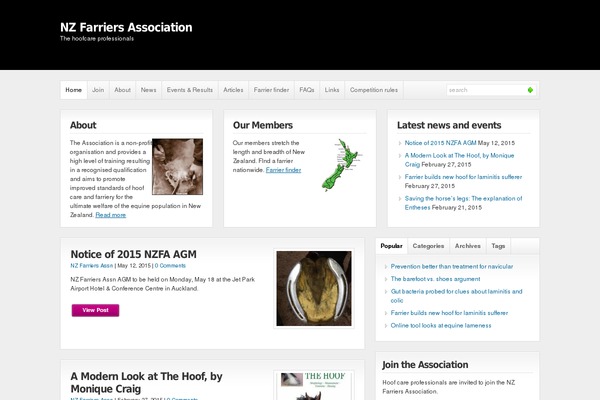The width and height of the screenshot is (600, 400).
Task: Click the 0 Comments link under AGM post
Action: coord(170,266)
